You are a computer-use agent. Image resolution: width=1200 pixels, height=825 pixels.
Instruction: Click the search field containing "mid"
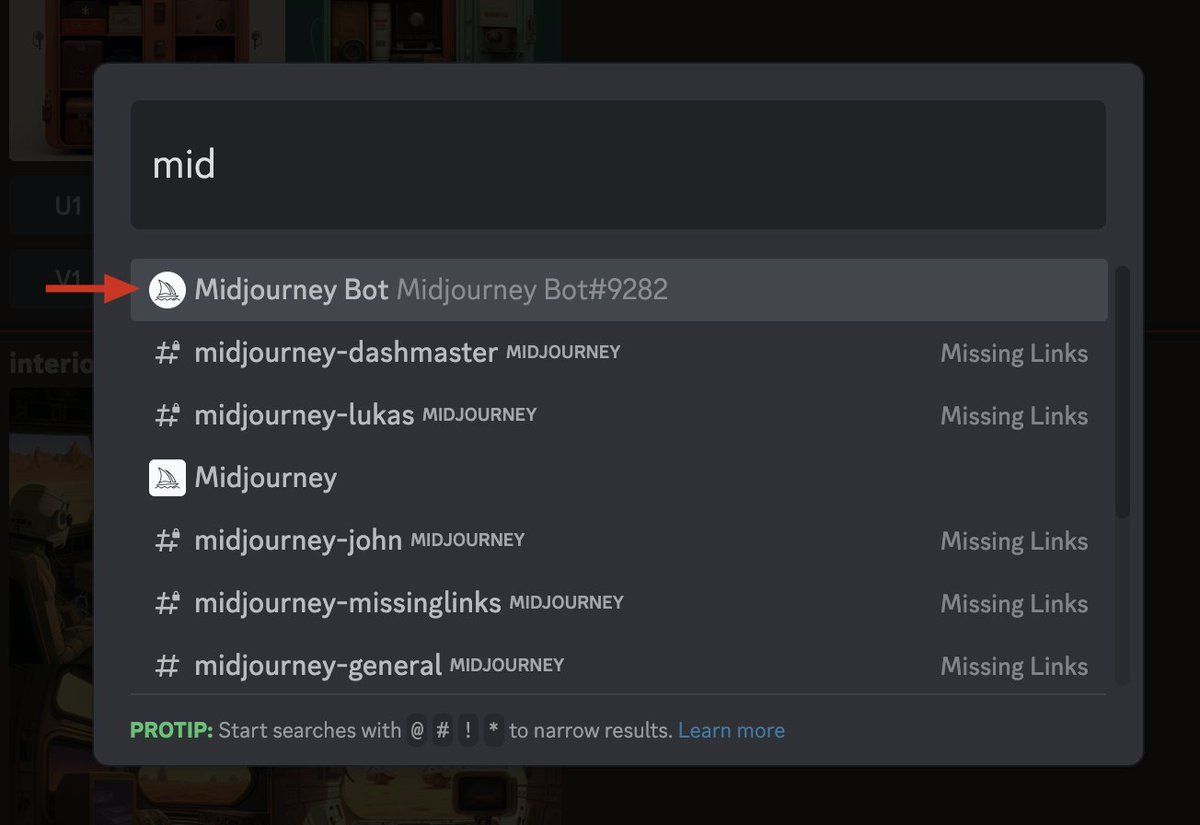[618, 165]
